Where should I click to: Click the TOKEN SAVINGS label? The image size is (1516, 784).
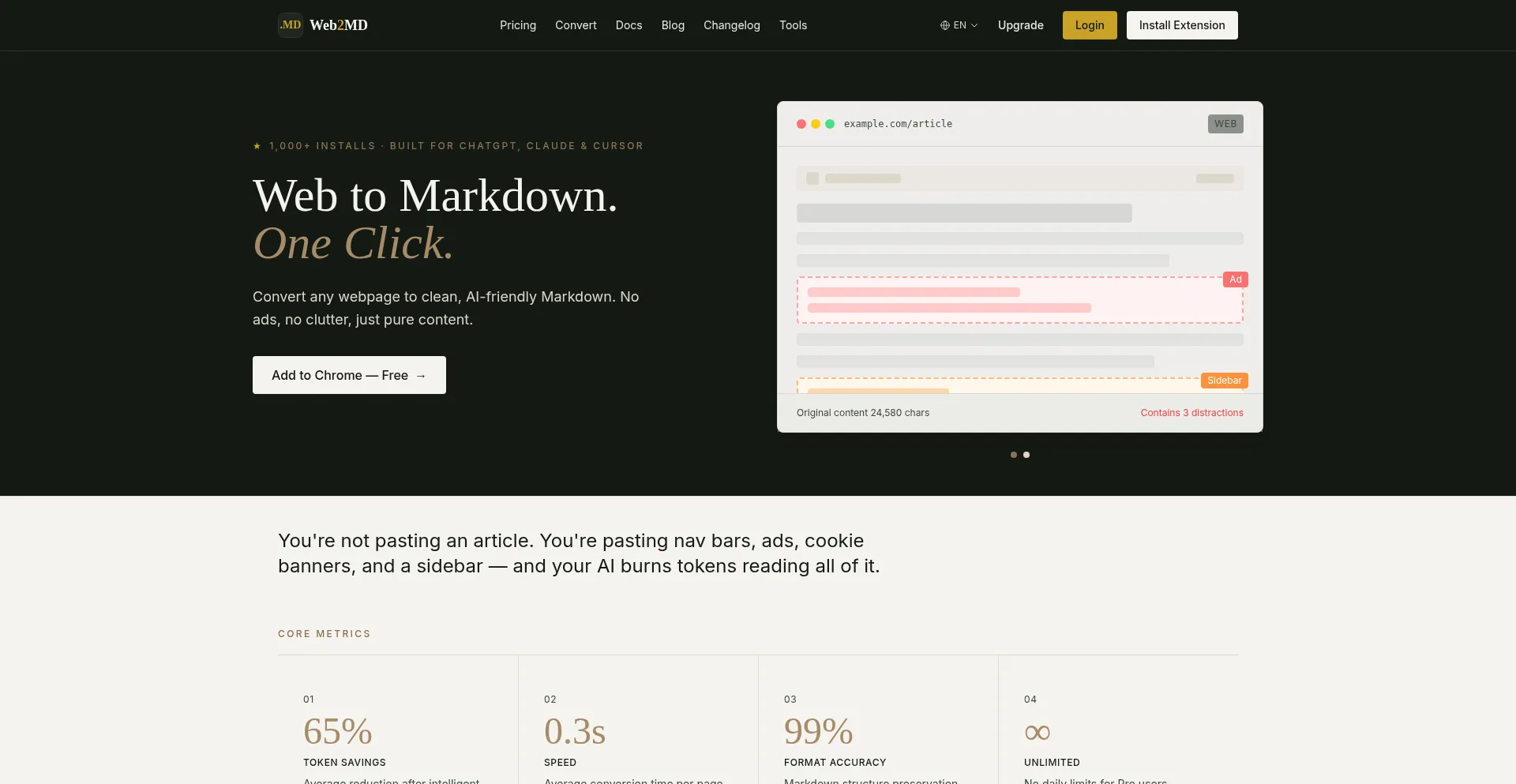(x=344, y=763)
